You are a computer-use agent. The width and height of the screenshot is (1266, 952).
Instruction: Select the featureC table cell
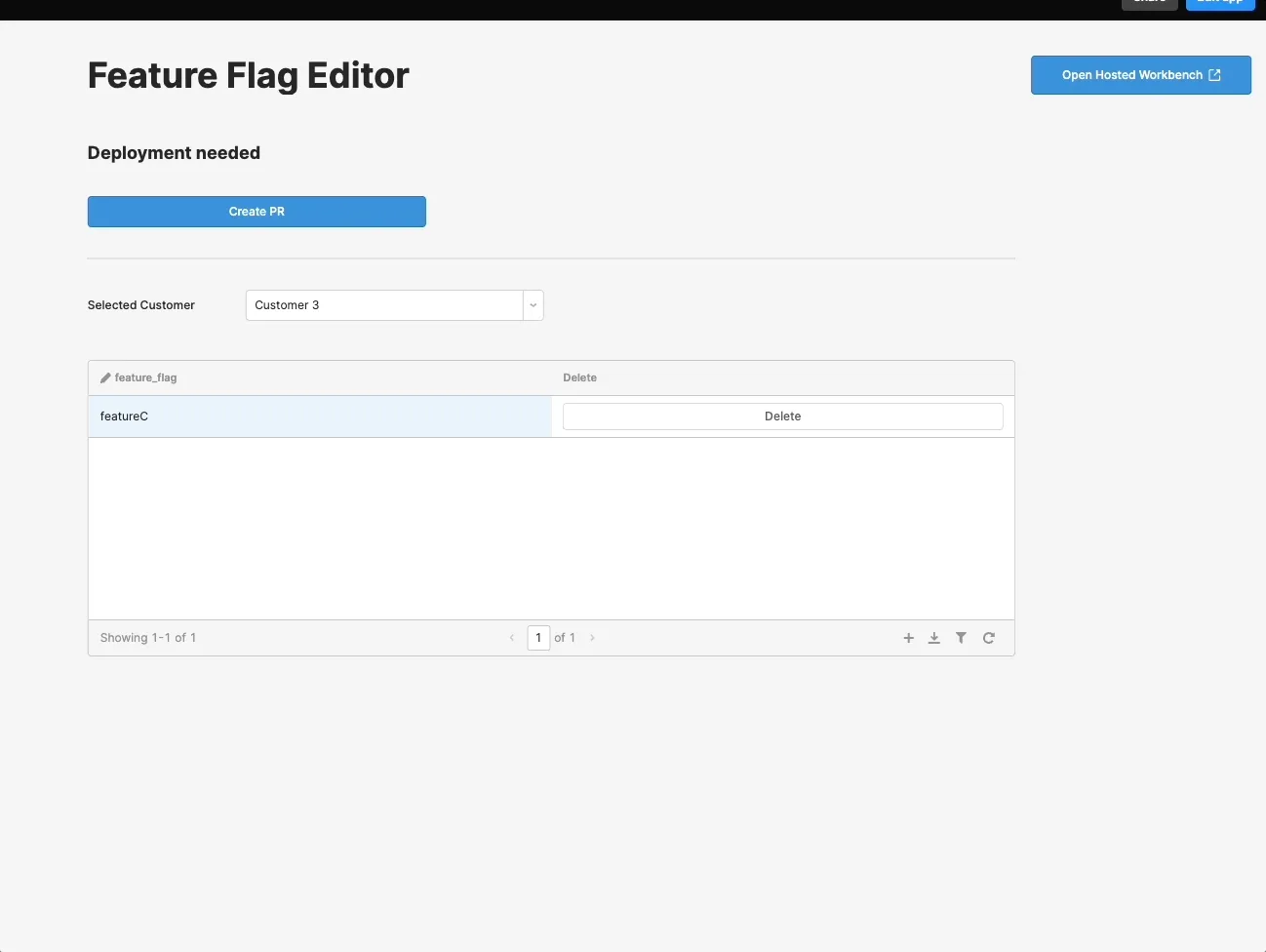coord(124,416)
